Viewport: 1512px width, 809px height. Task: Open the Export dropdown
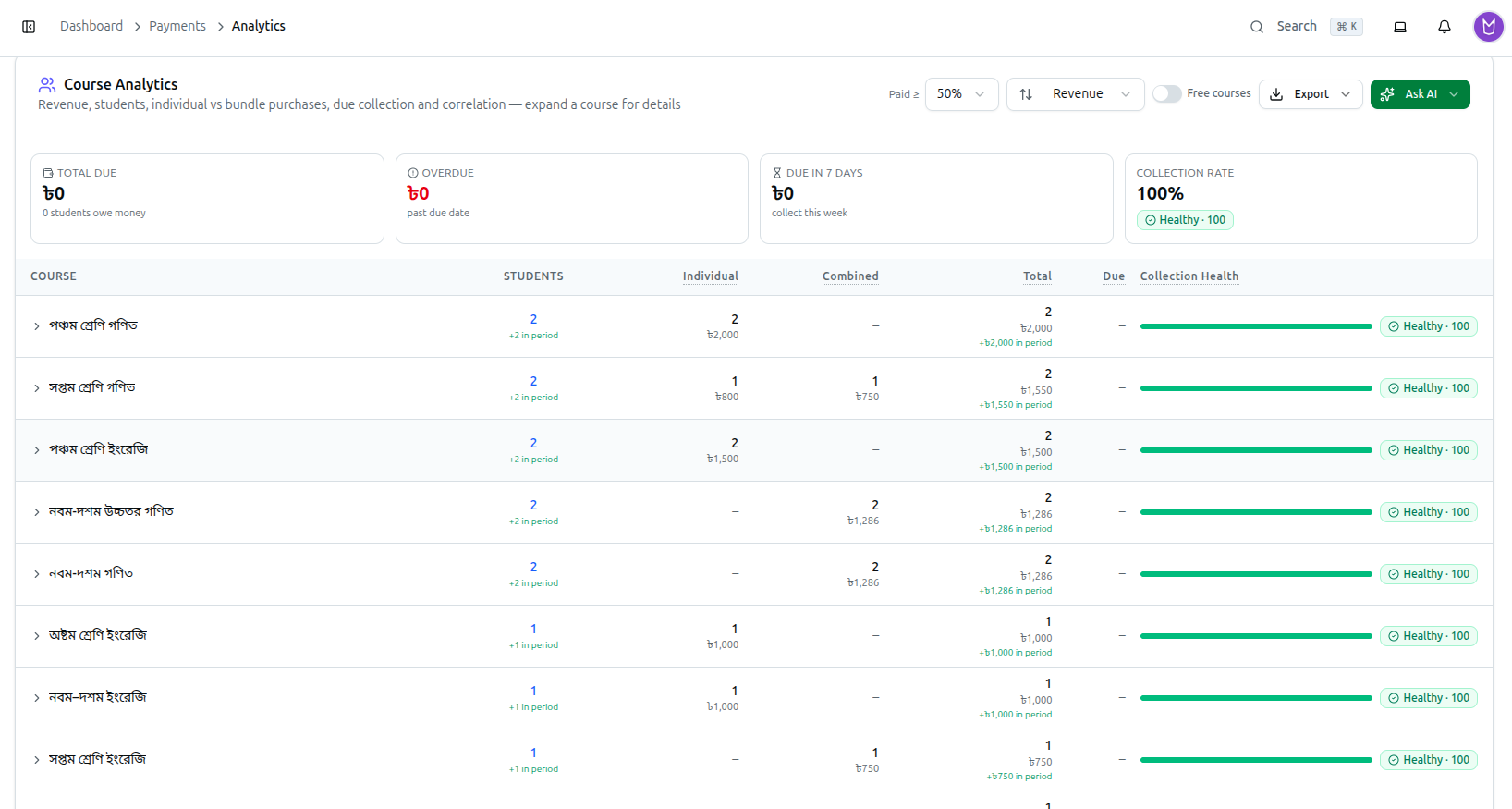point(1311,94)
